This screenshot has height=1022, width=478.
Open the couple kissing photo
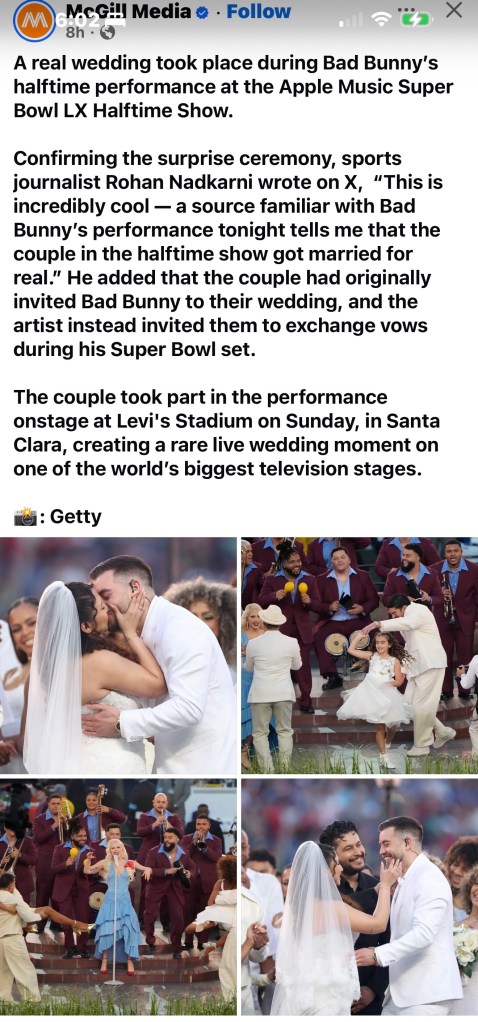[x=119, y=655]
